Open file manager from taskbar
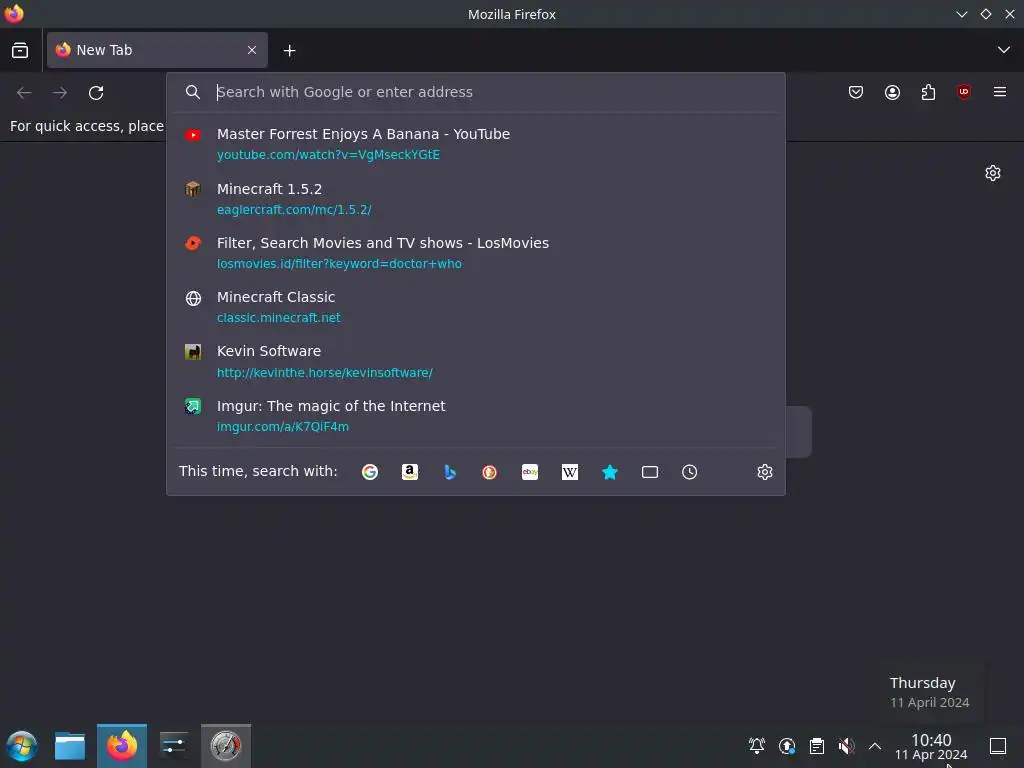Viewport: 1024px width, 768px height. pyautogui.click(x=70, y=746)
